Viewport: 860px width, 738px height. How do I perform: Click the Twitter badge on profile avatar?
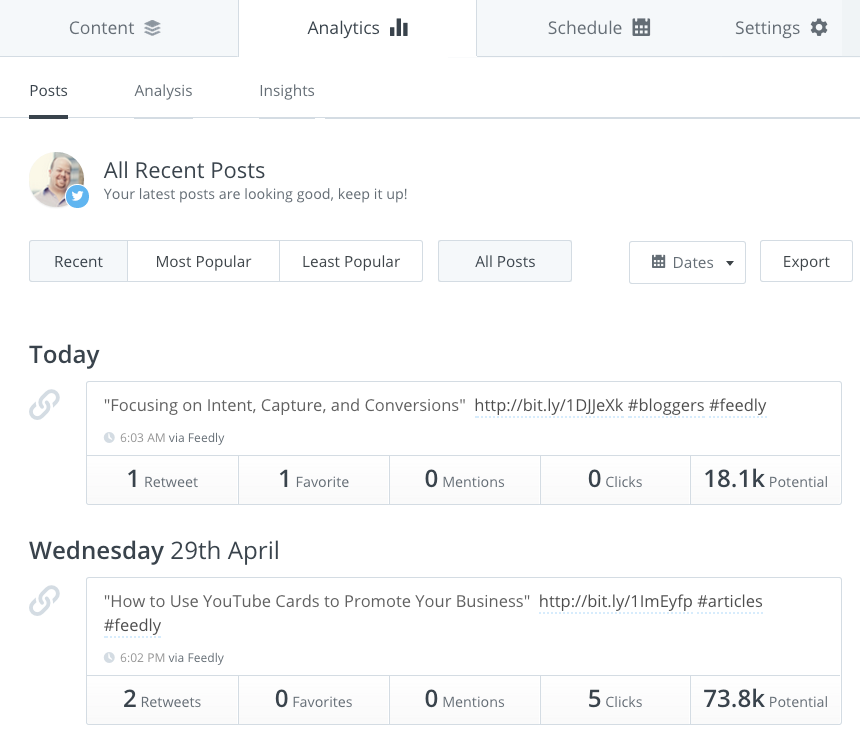[x=78, y=197]
